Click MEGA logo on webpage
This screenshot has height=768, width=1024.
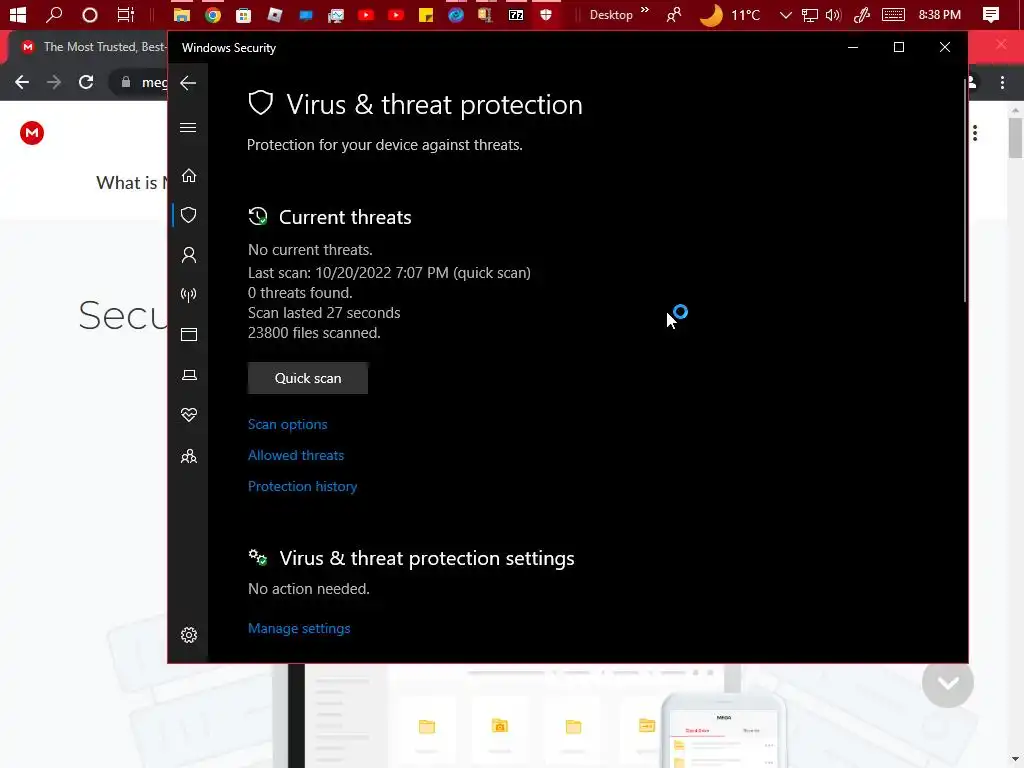coord(32,133)
